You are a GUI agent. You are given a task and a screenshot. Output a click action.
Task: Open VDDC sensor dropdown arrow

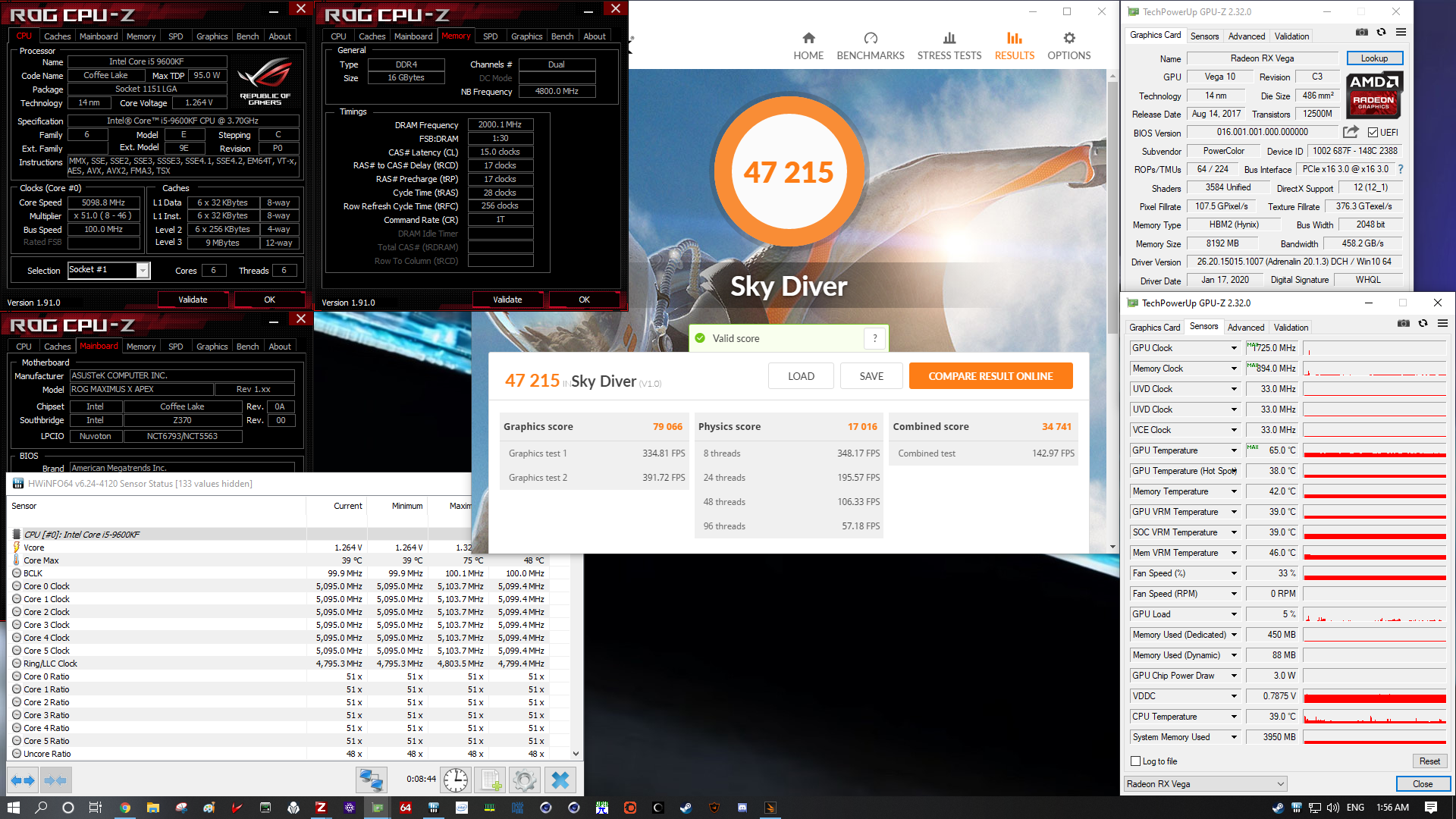click(1234, 696)
